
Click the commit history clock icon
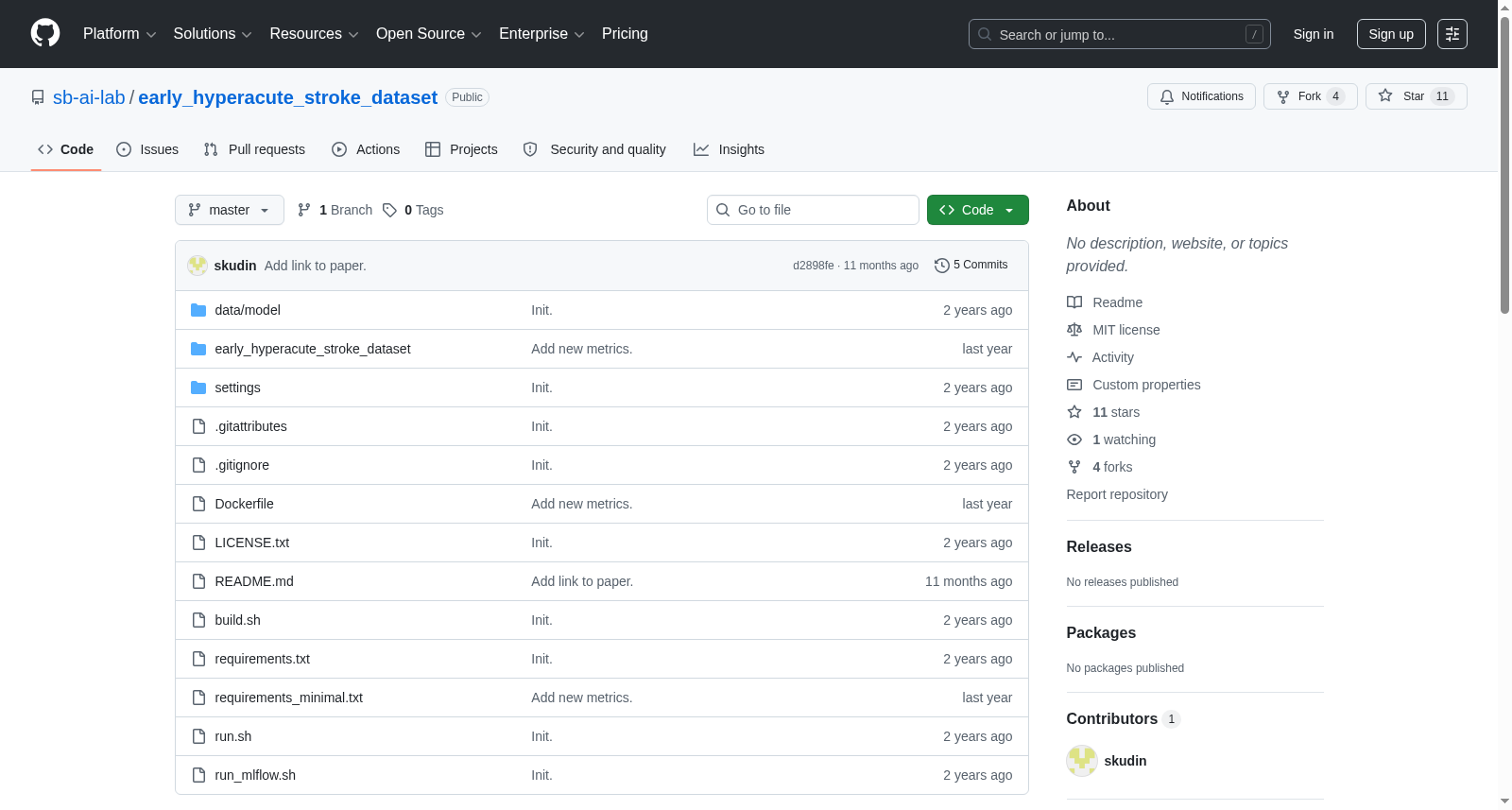(x=941, y=266)
